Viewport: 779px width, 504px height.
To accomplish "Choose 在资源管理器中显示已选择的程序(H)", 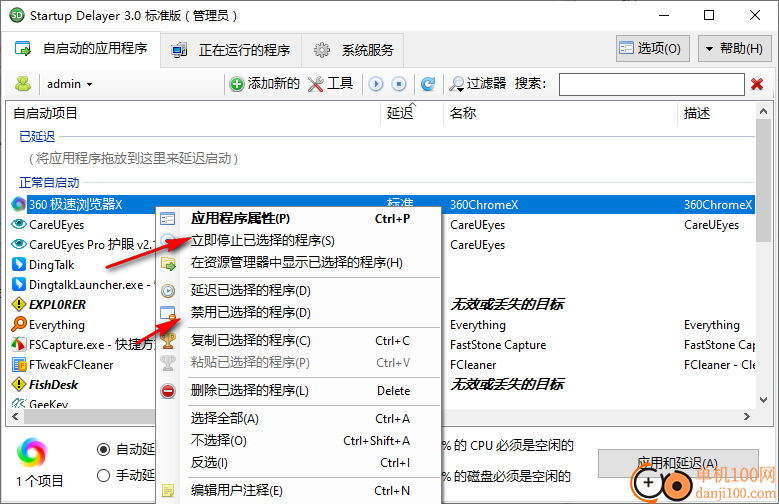I will coord(297,262).
